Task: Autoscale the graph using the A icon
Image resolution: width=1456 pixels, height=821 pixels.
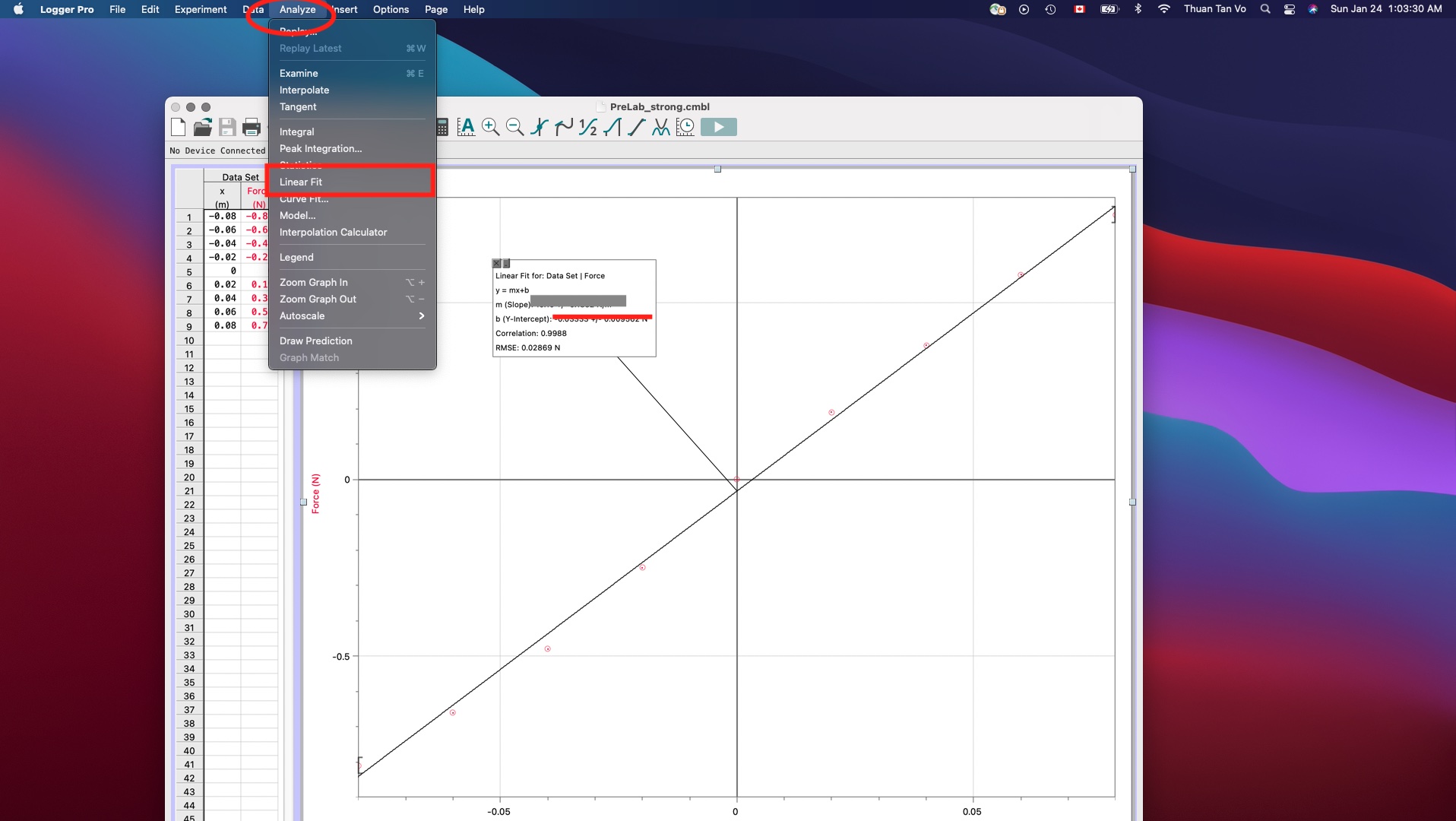Action: click(x=466, y=127)
